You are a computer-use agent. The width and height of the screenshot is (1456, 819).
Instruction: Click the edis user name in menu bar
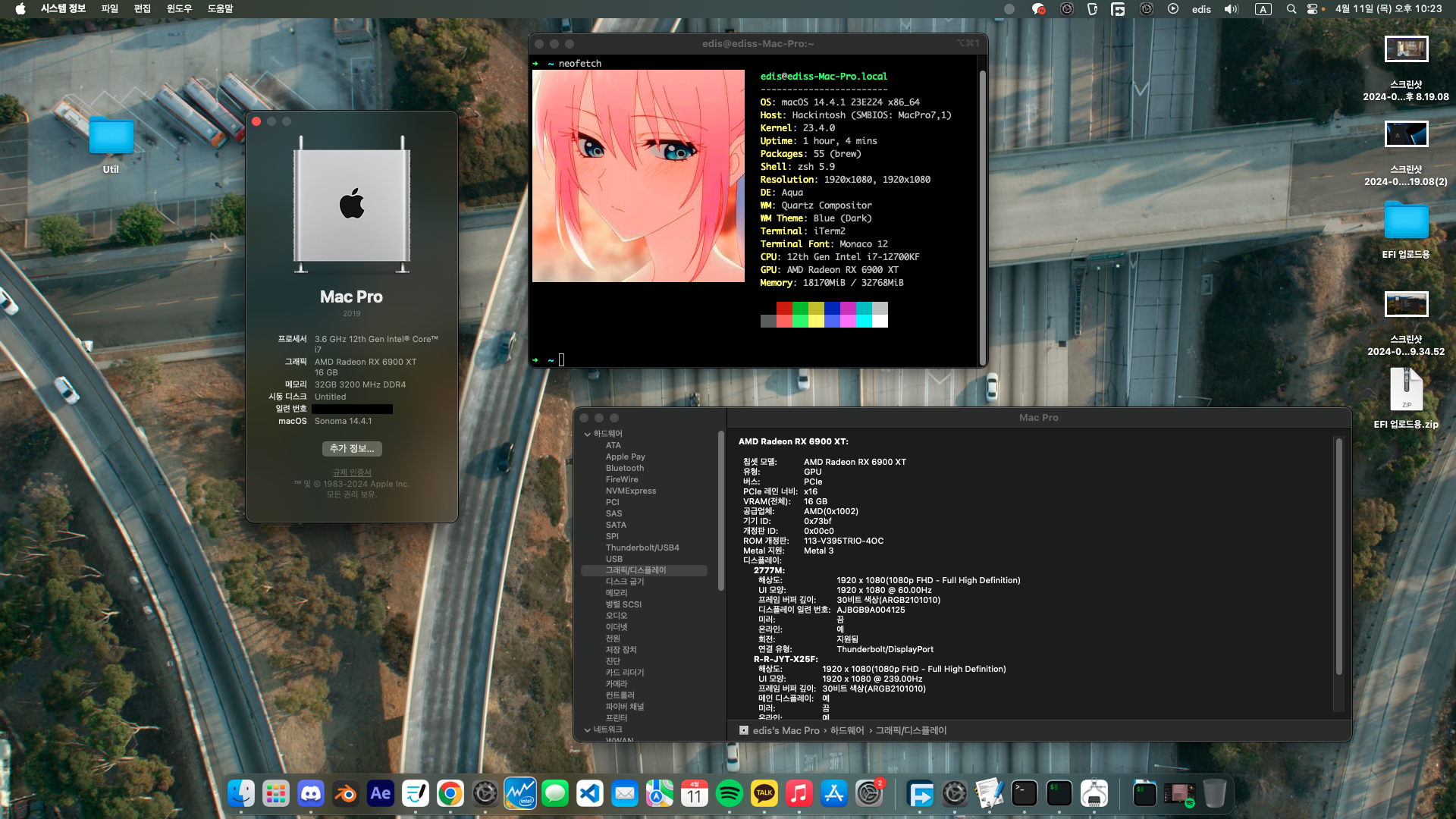1201,9
